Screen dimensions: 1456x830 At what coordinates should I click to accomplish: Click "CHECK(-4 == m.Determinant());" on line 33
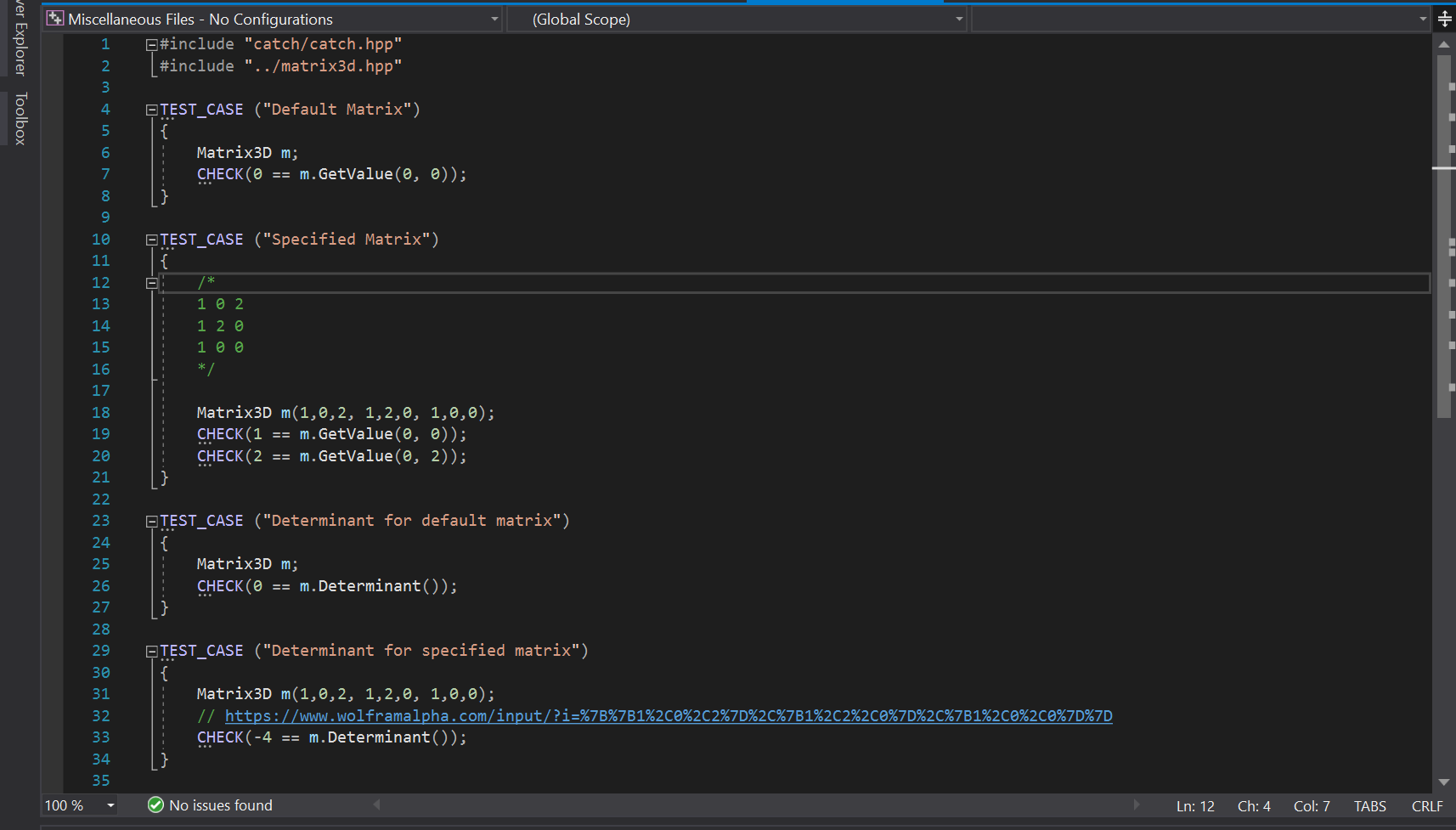point(332,737)
